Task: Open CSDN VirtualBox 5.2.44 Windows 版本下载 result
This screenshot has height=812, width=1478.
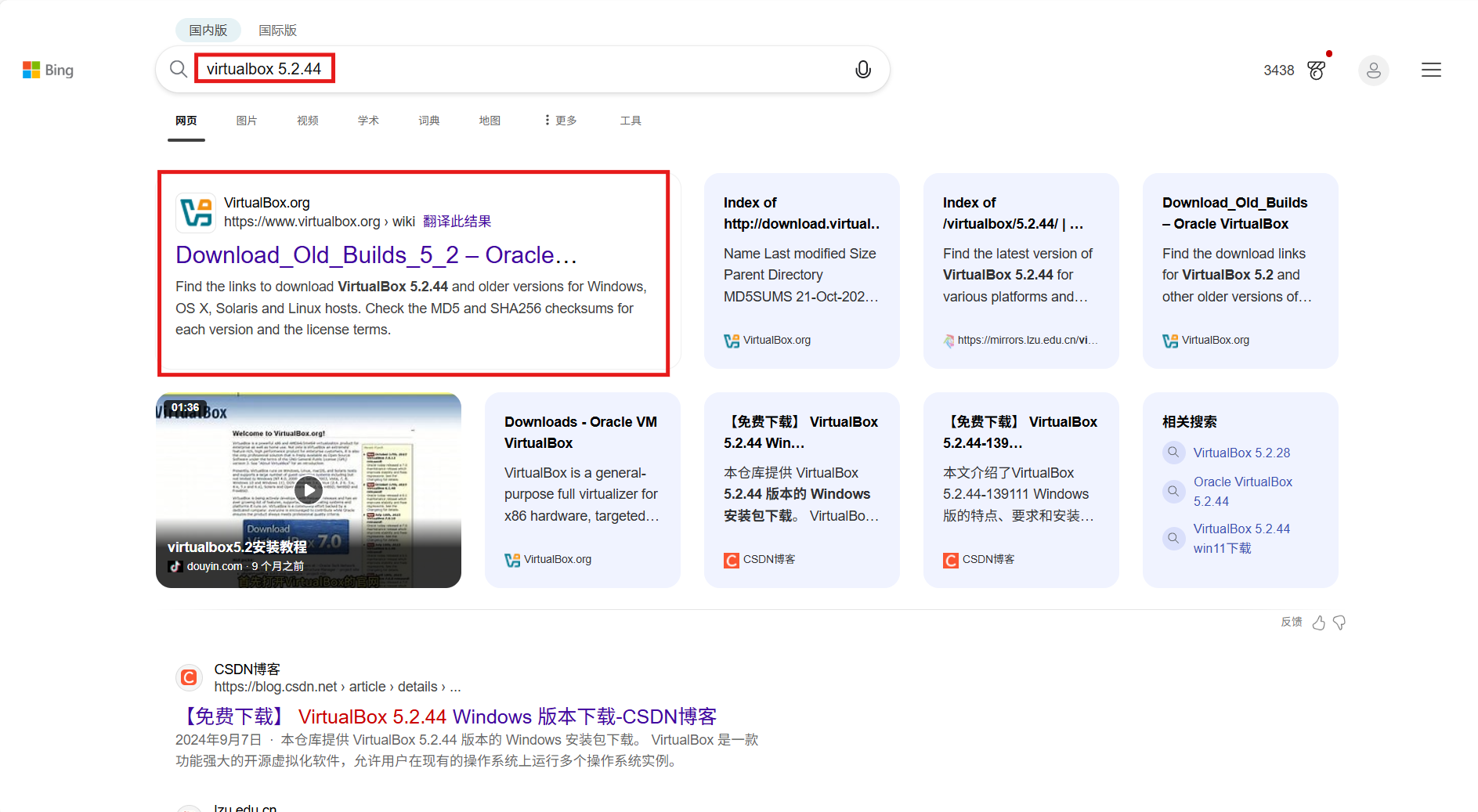Action: [446, 716]
